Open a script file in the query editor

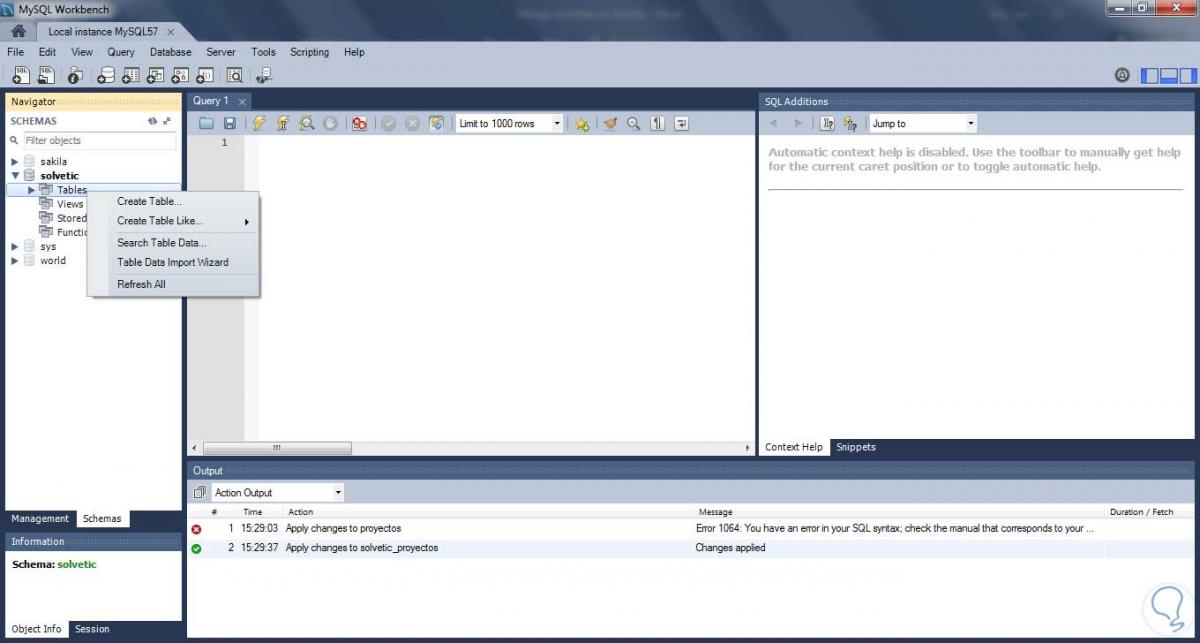point(207,124)
